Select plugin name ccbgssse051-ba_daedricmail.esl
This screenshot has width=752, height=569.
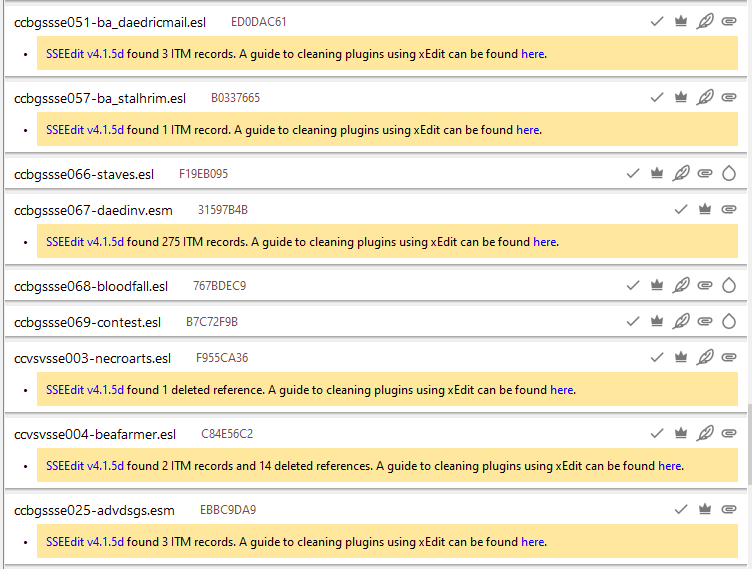110,23
